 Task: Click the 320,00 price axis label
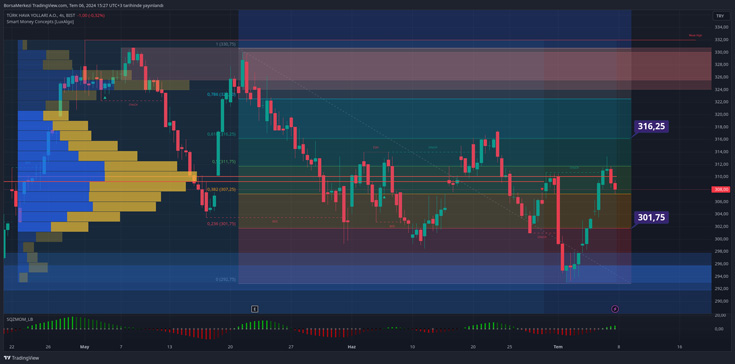720,114
